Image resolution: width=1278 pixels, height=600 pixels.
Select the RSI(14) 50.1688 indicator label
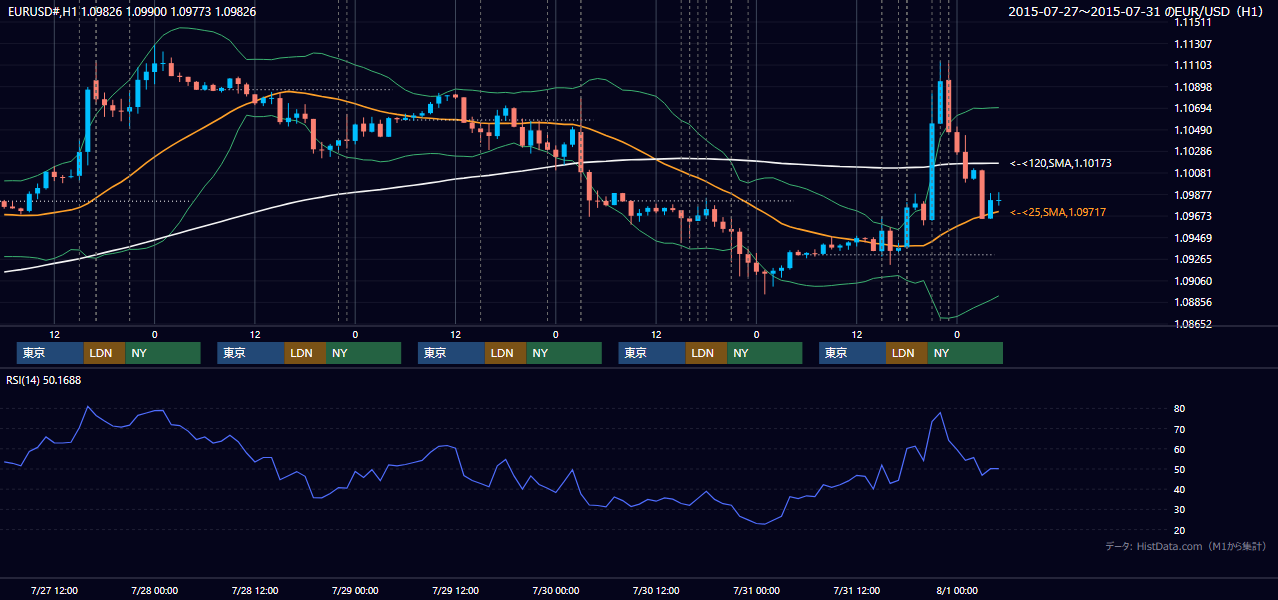[x=44, y=380]
